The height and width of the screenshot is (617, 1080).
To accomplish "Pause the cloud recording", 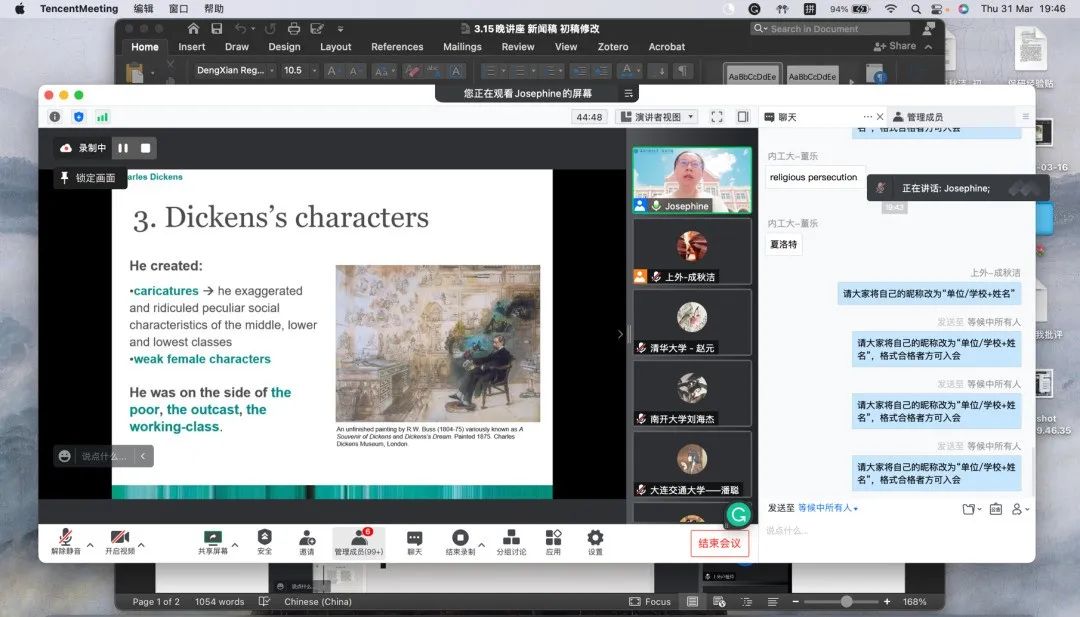I will pos(123,148).
